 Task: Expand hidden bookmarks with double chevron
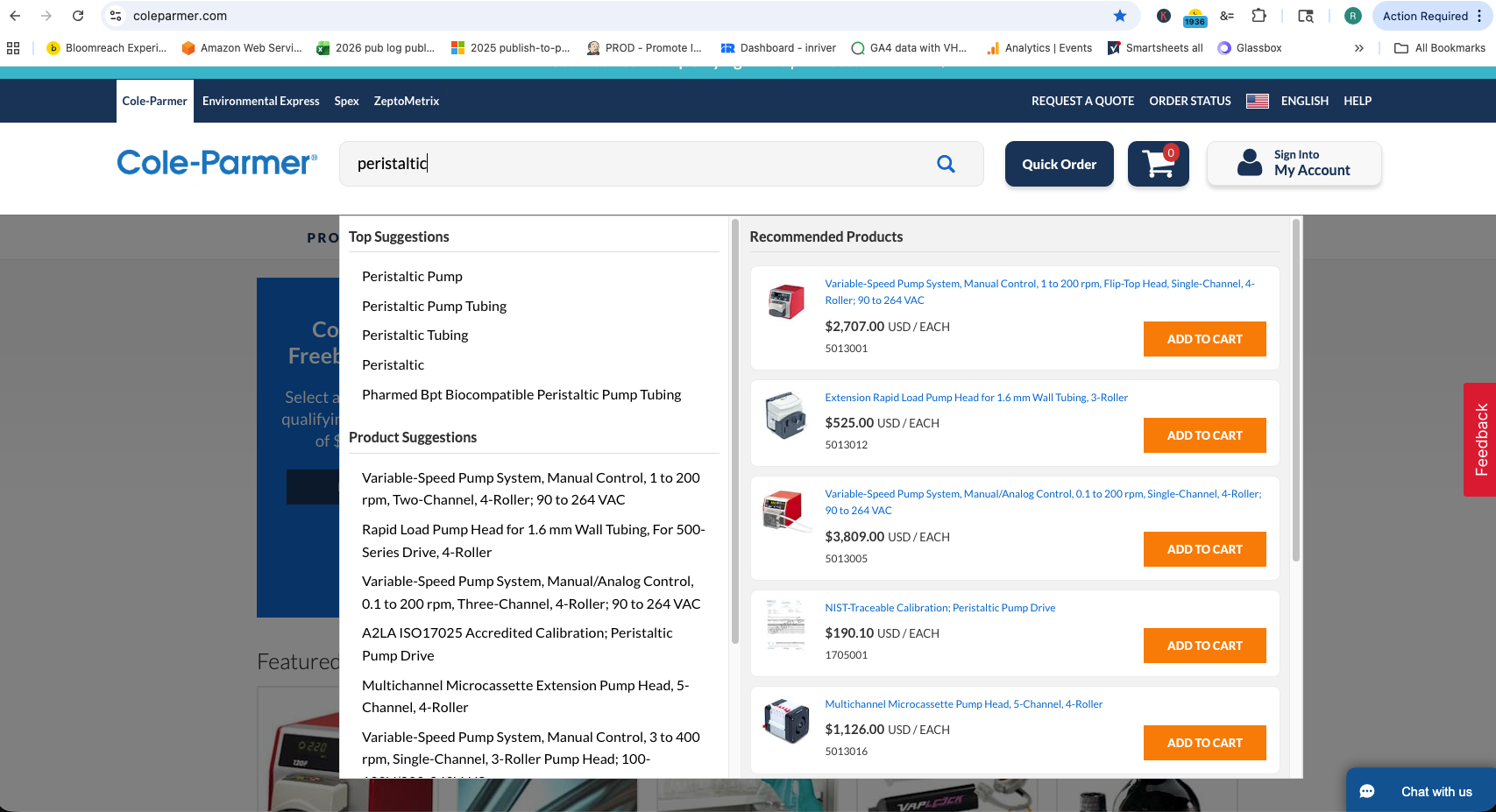pyautogui.click(x=1358, y=48)
